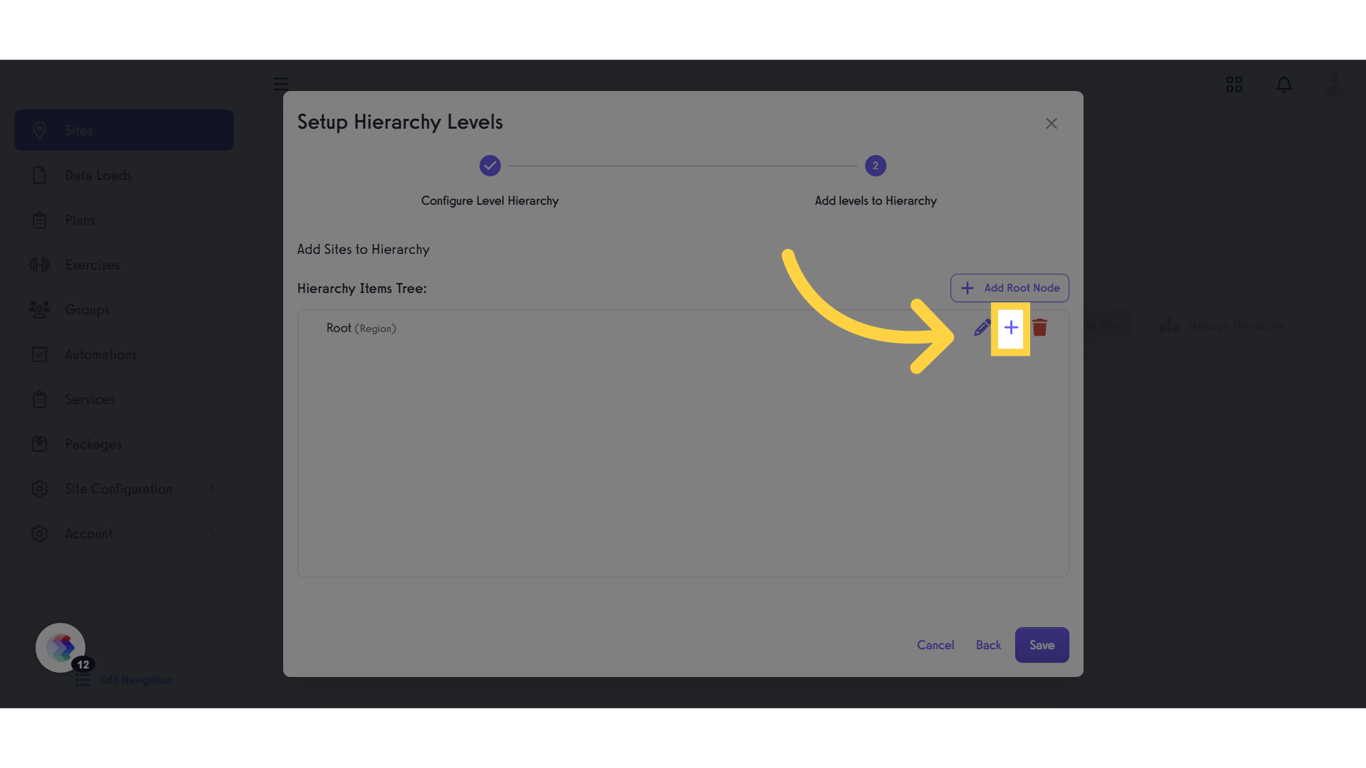Save the hierarchy levels
Viewport: 1366px width, 768px height.
[x=1042, y=645]
